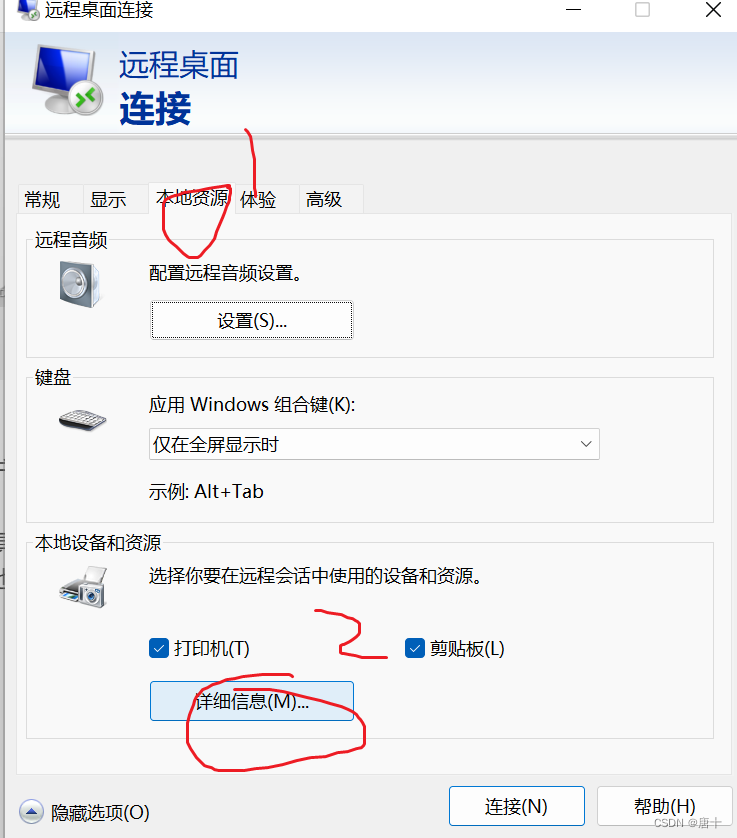Click the remote audio speaker icon
737x838 pixels.
80,284
